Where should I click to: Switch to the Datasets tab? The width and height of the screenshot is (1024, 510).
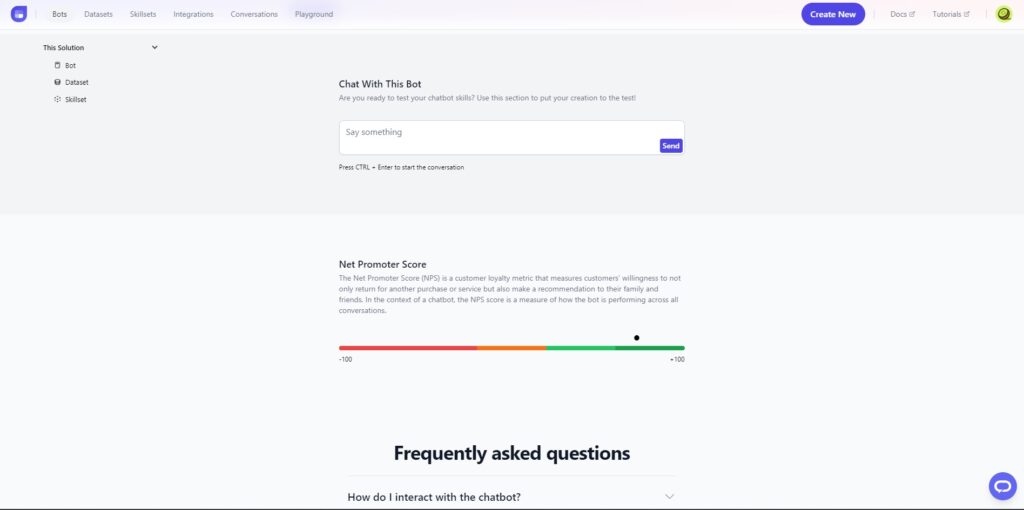pyautogui.click(x=99, y=14)
